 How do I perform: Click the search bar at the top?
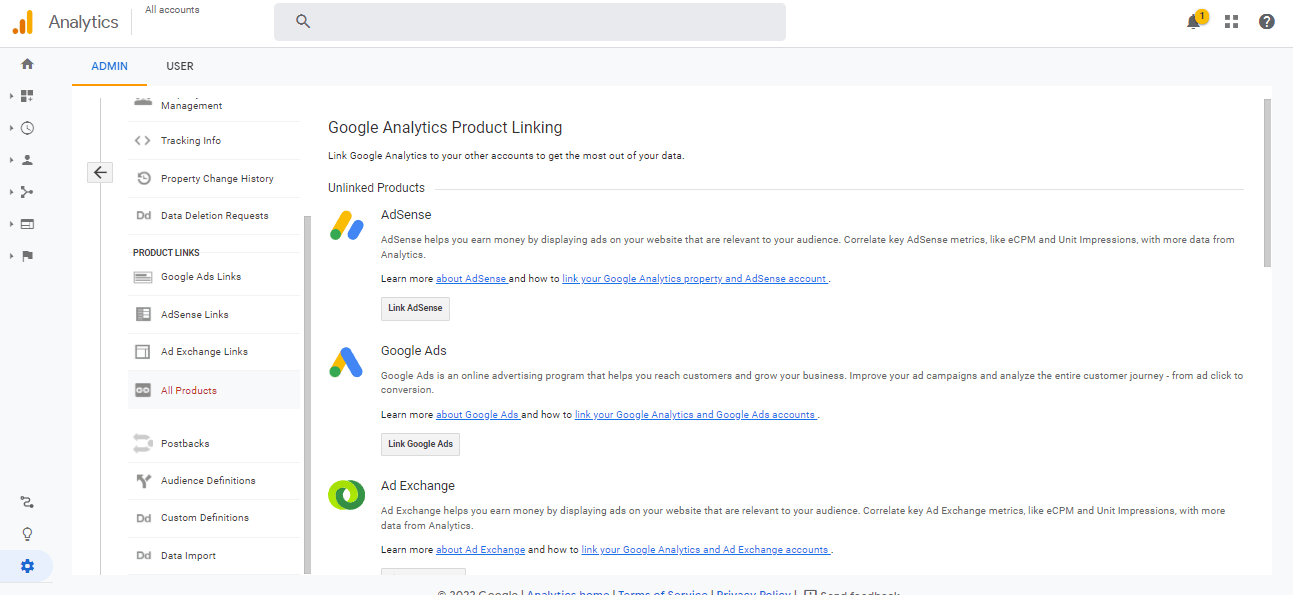pyautogui.click(x=529, y=21)
